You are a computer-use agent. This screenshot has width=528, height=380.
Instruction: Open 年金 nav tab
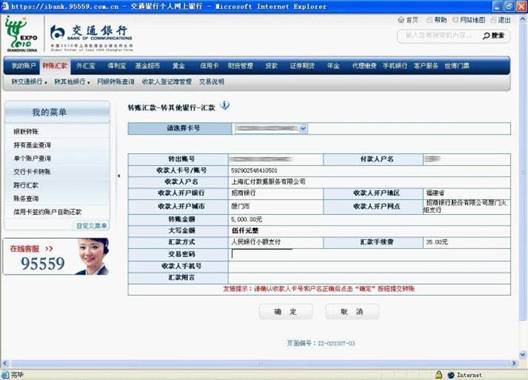click(x=333, y=66)
